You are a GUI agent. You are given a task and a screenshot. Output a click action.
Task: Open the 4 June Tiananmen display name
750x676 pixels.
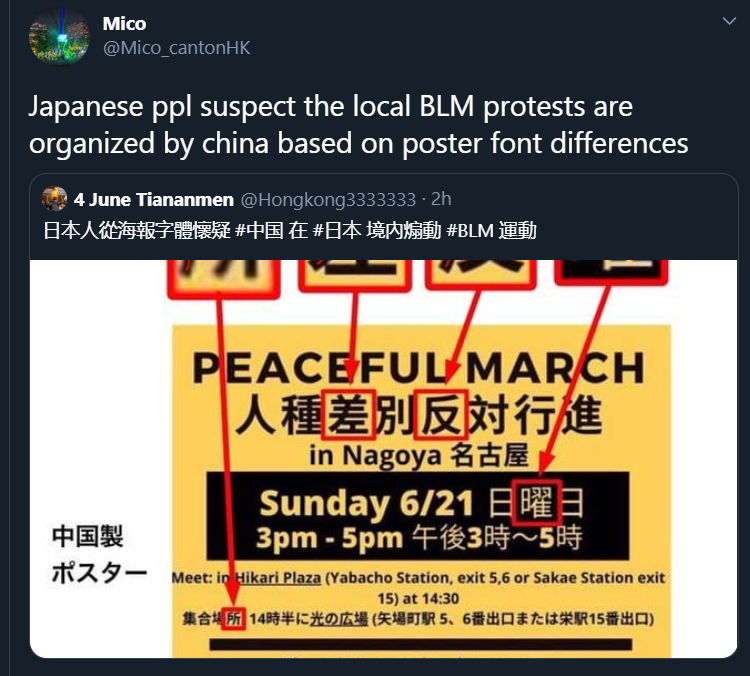154,199
